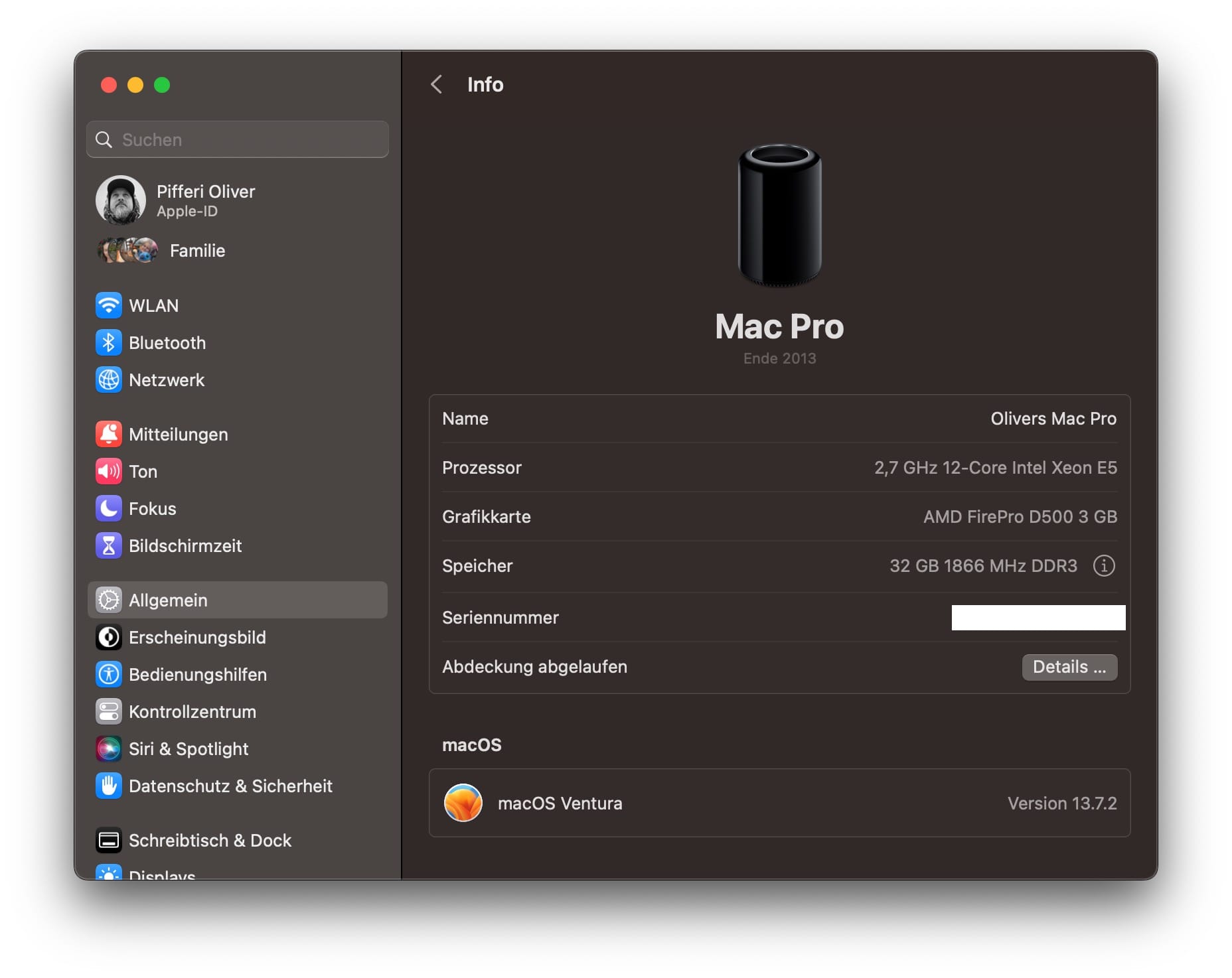This screenshot has height=978, width=1232.
Task: Click the Abdeckung abgelaufen label
Action: click(x=534, y=667)
